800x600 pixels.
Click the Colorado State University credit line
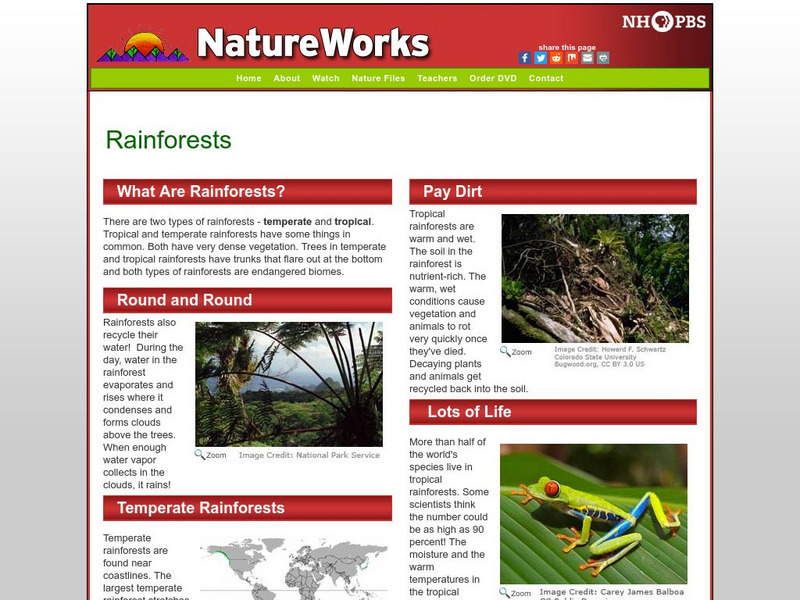[595, 357]
